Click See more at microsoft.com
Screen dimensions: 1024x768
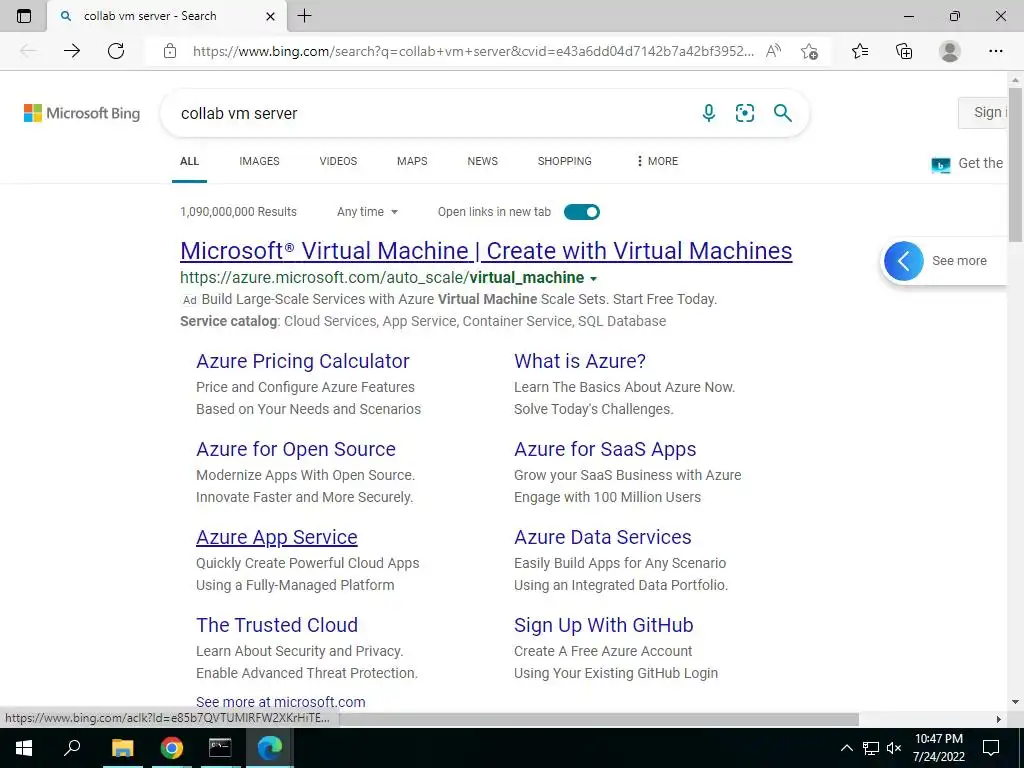(x=281, y=702)
